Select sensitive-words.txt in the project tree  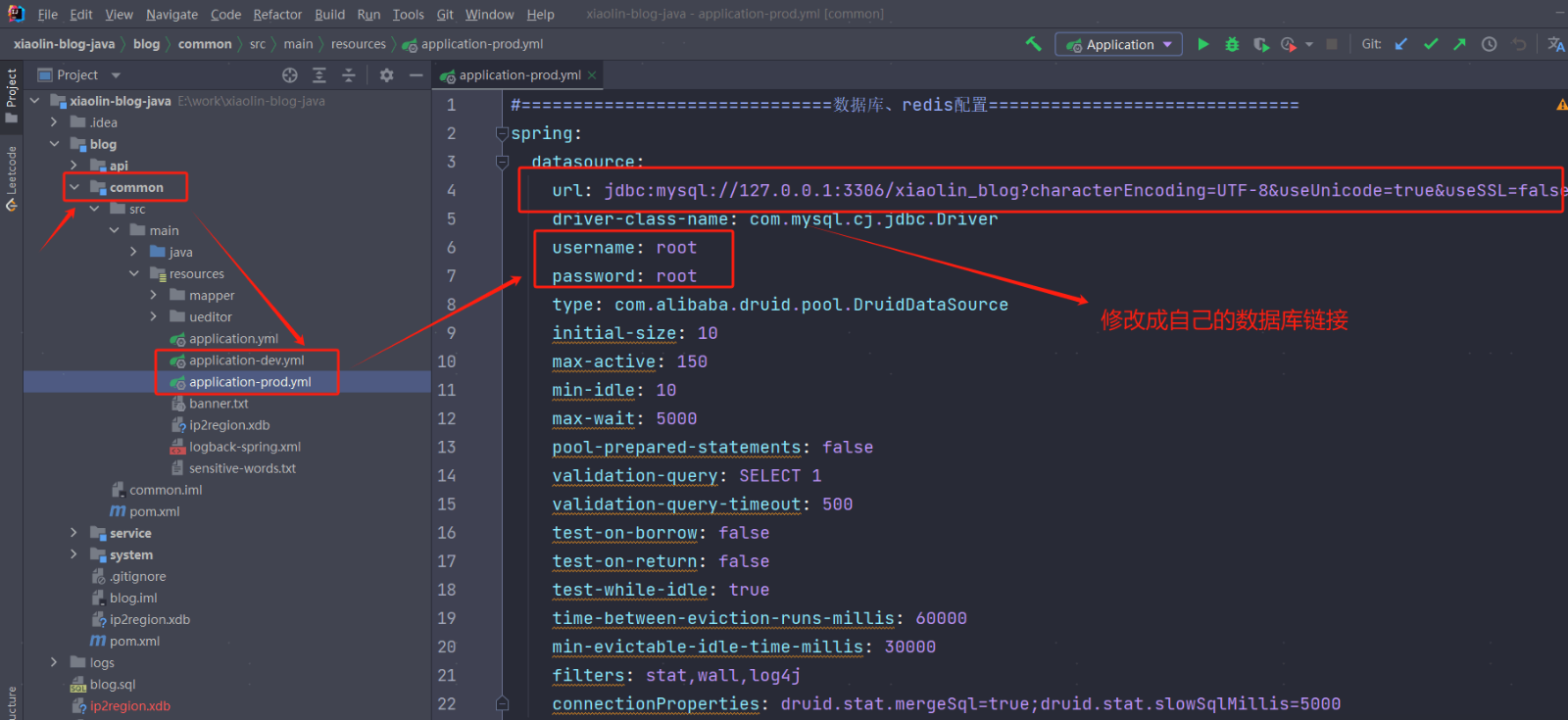(x=242, y=468)
